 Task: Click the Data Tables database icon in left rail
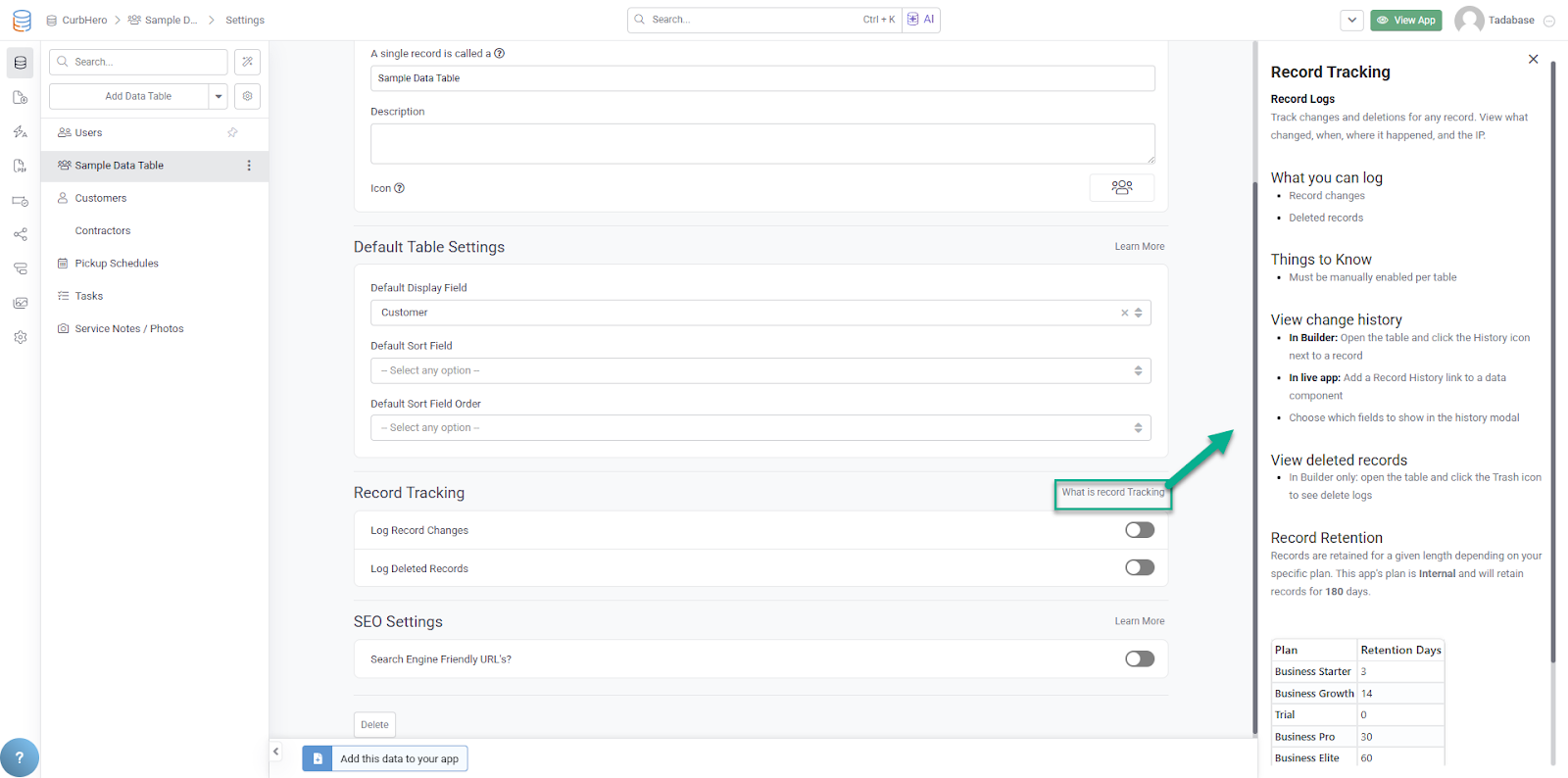coord(21,63)
